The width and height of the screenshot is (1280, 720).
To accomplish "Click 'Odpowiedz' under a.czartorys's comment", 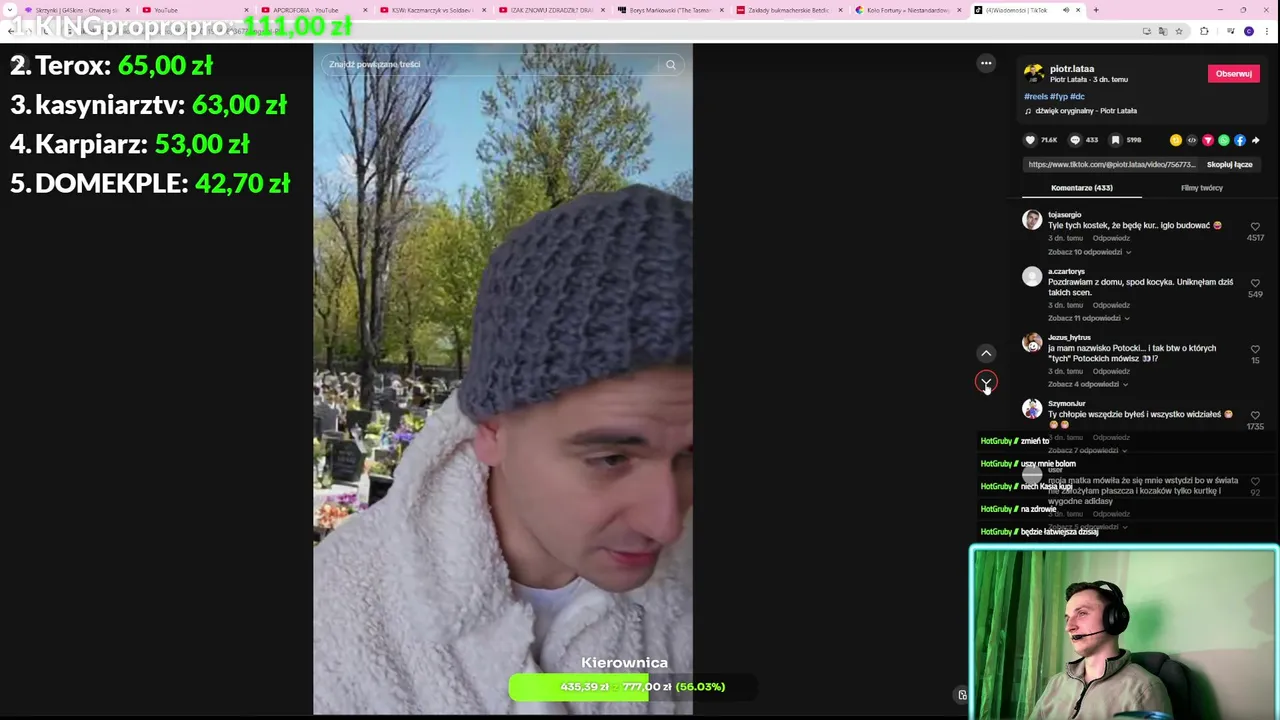I will pyautogui.click(x=1111, y=305).
